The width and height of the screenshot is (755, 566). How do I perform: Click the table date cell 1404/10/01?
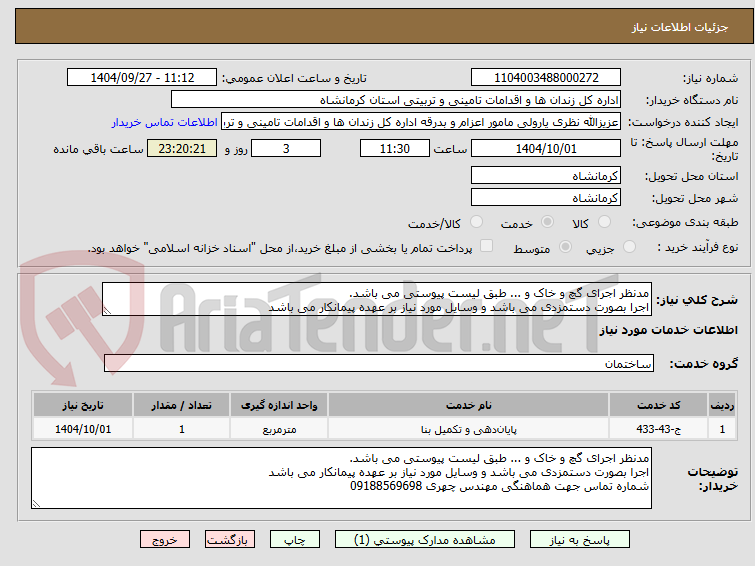[x=83, y=429]
